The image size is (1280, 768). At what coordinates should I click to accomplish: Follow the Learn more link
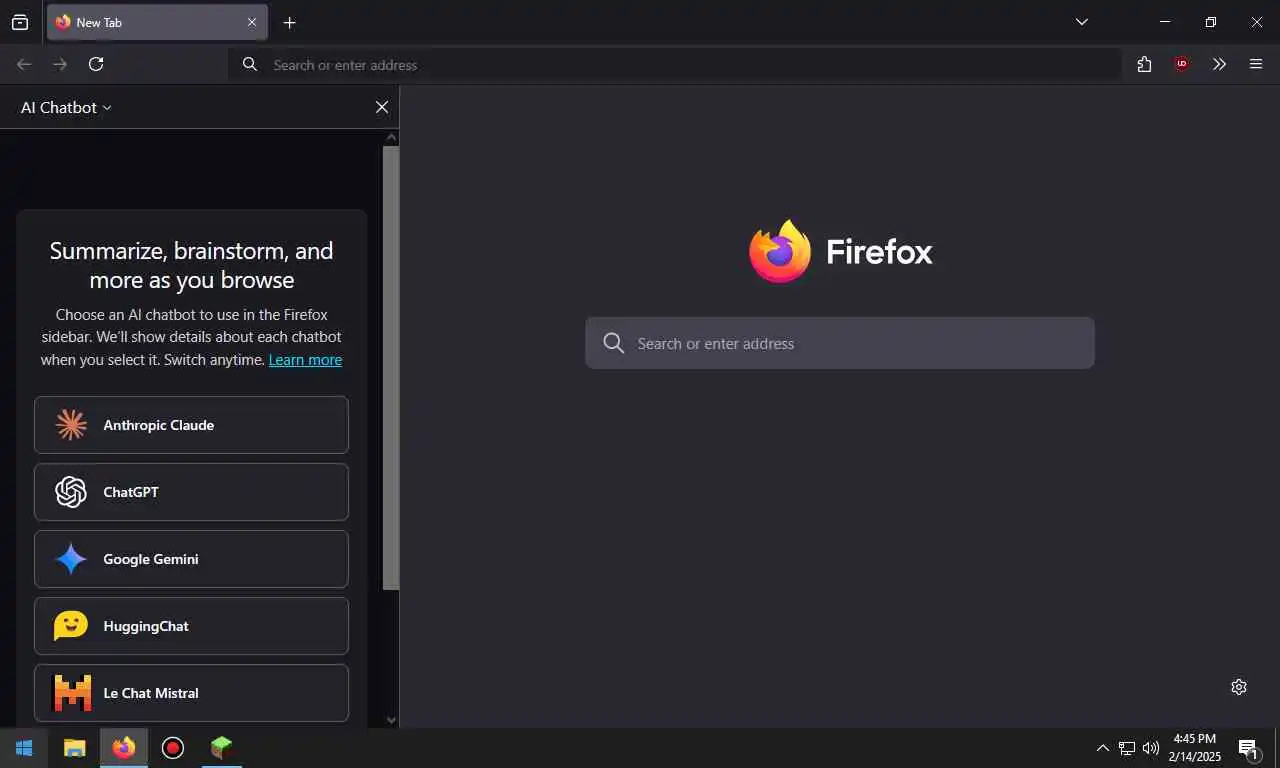[x=305, y=360]
